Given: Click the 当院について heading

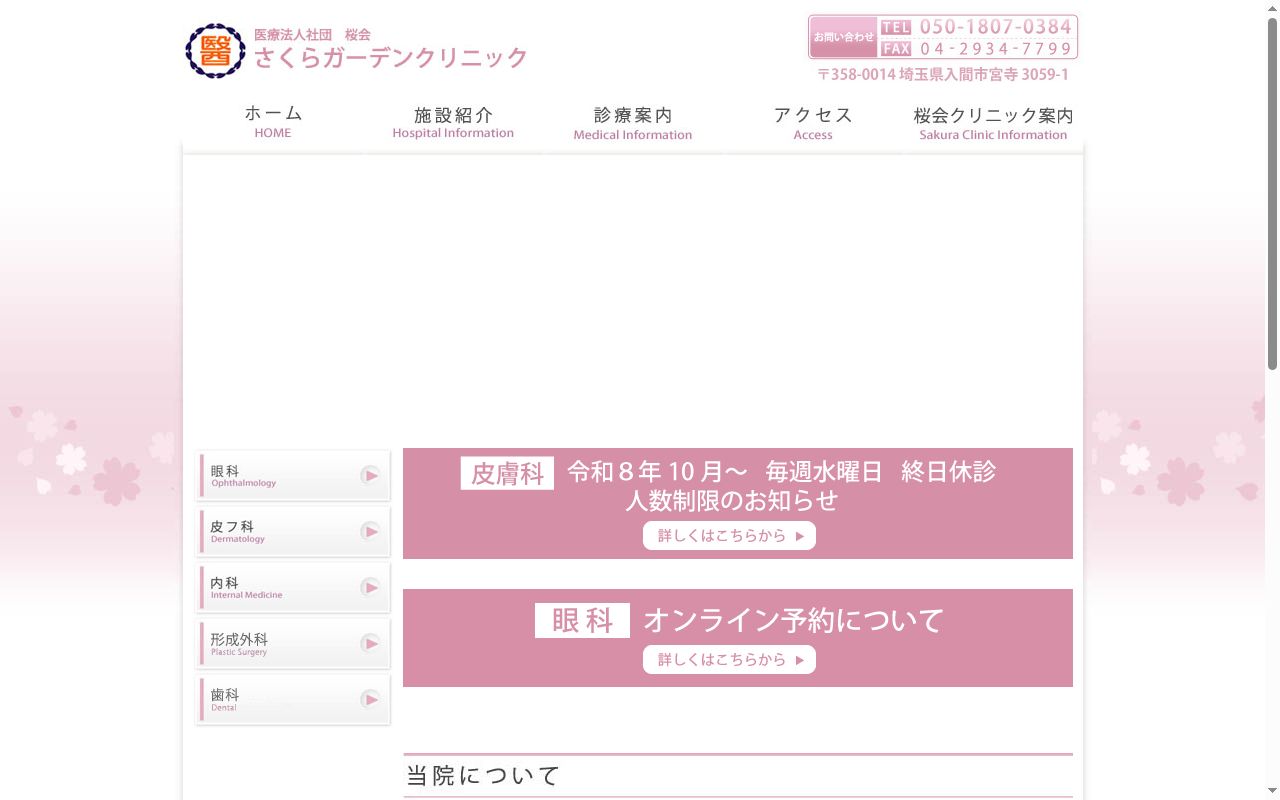Looking at the screenshot, I should click(x=483, y=775).
